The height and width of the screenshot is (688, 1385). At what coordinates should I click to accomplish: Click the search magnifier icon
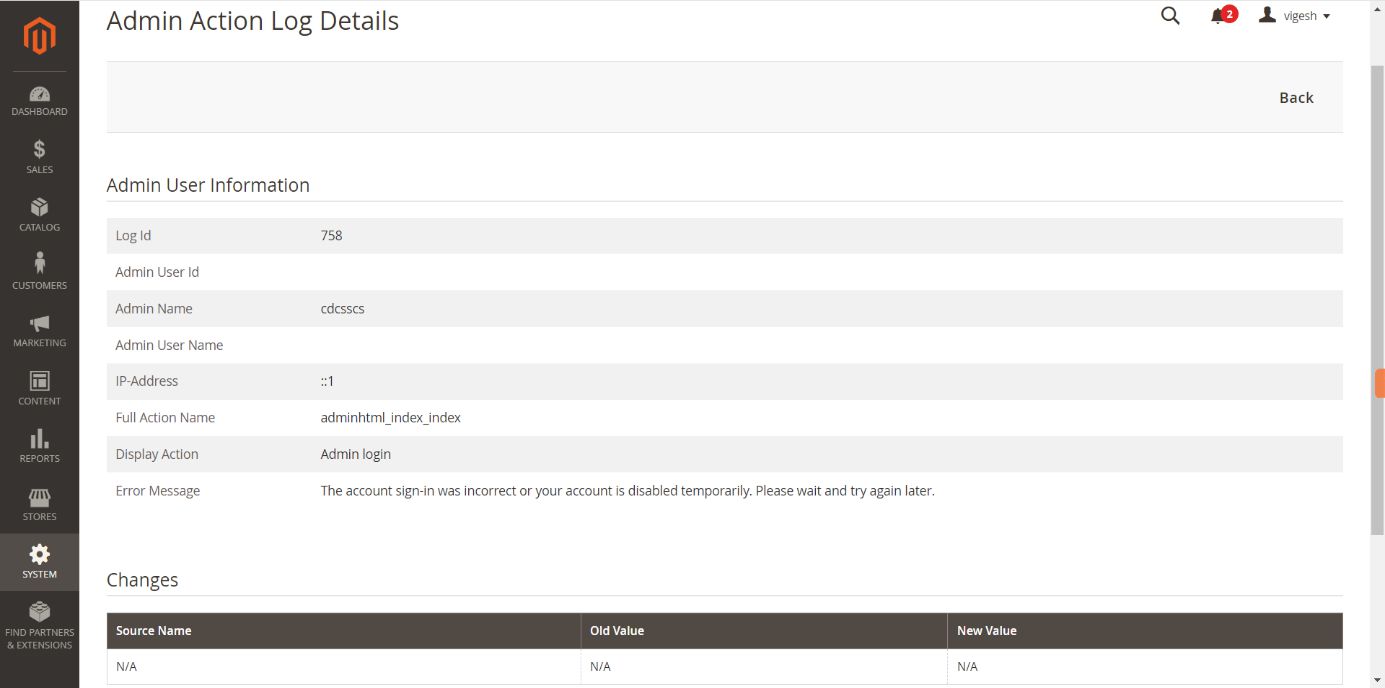click(x=1170, y=16)
